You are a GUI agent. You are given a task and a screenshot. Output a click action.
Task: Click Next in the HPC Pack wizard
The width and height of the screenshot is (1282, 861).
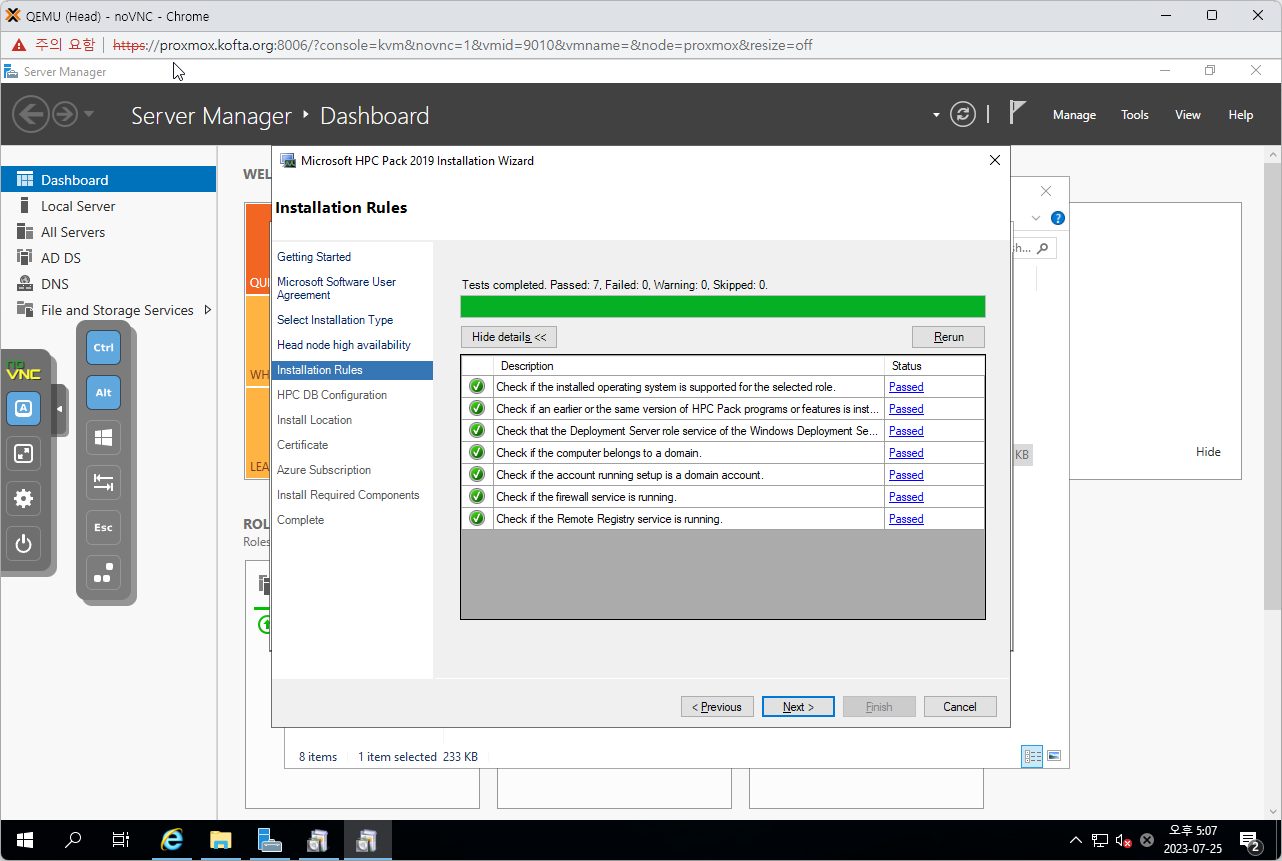(x=798, y=707)
